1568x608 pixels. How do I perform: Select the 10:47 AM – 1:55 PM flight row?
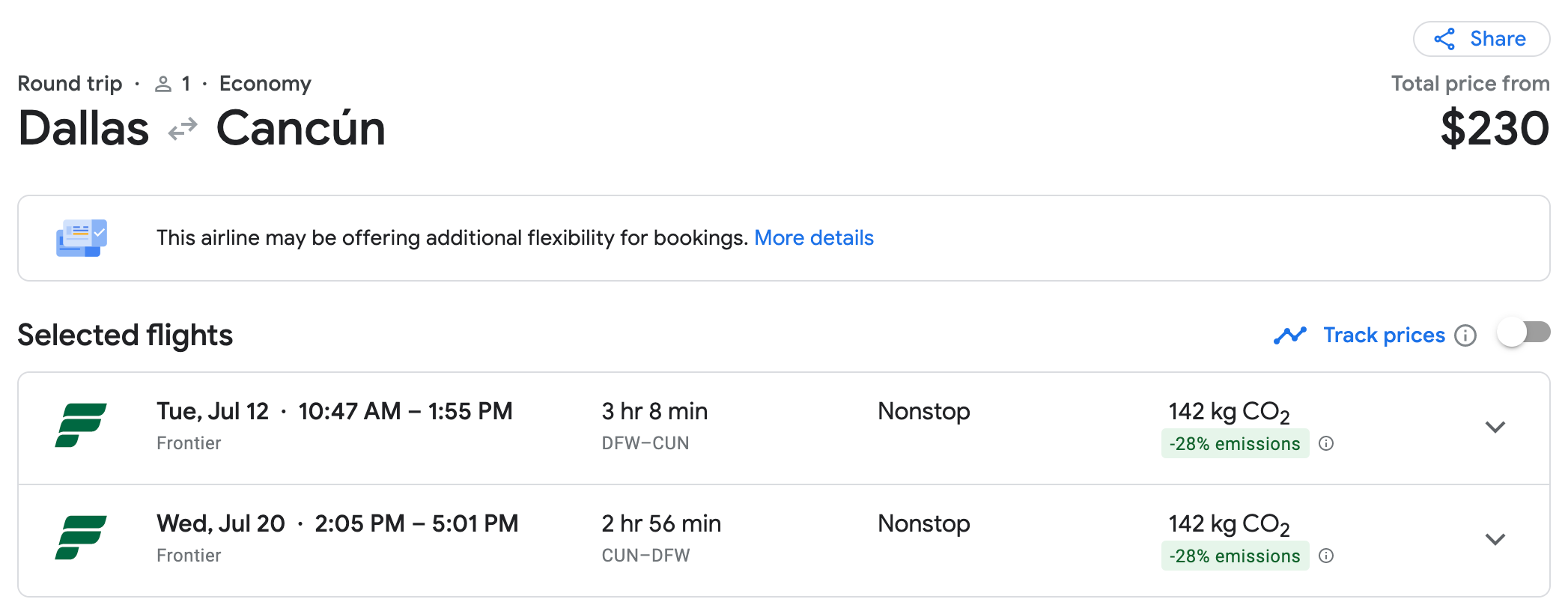404,412
